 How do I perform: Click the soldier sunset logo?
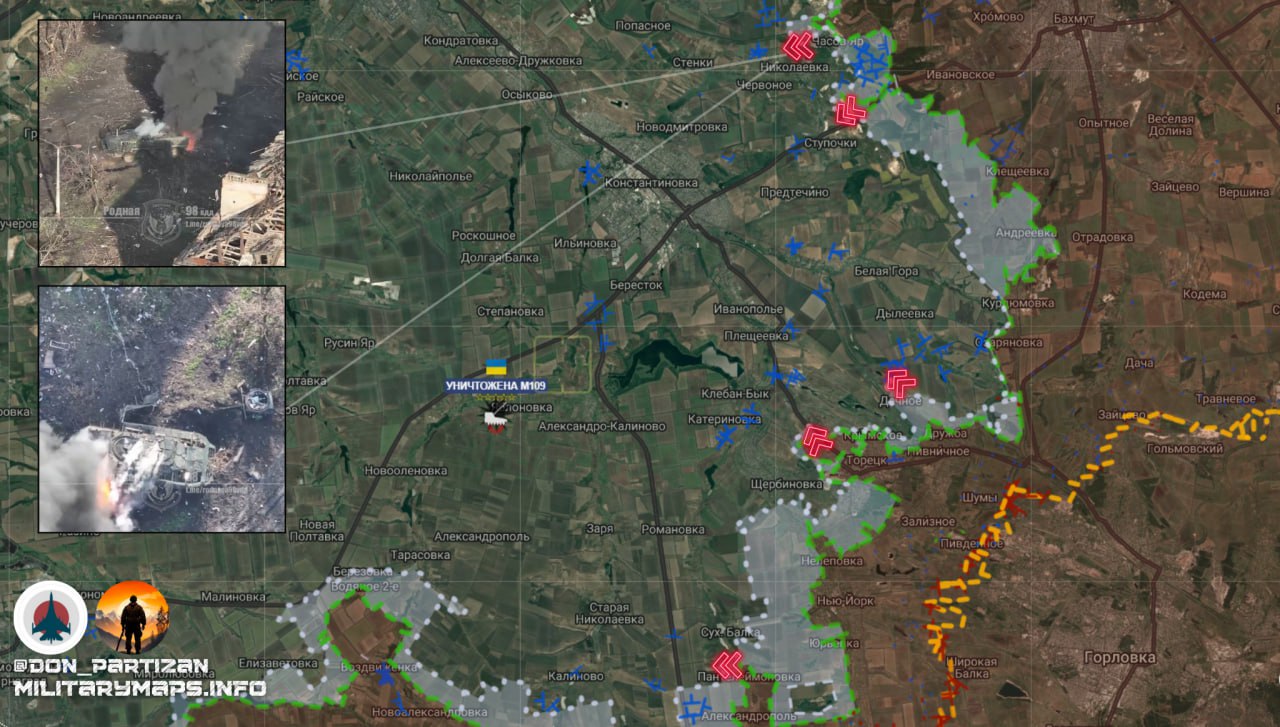click(x=132, y=616)
